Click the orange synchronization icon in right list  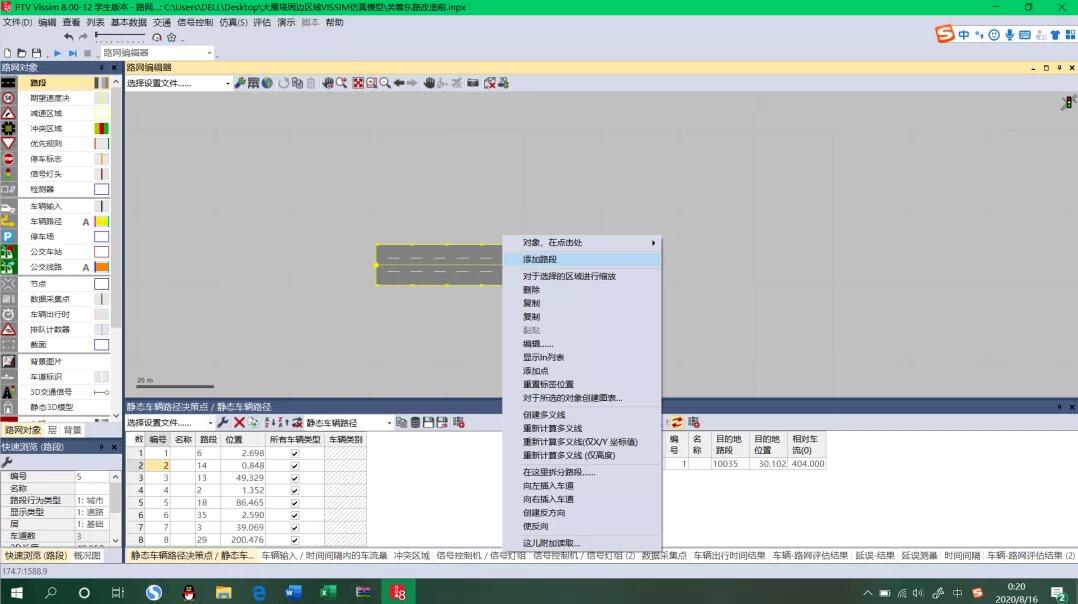point(677,422)
